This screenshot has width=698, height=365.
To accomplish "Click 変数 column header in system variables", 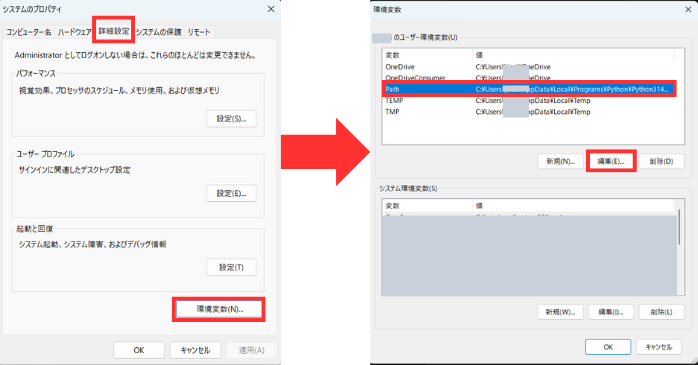I will click(x=427, y=206).
